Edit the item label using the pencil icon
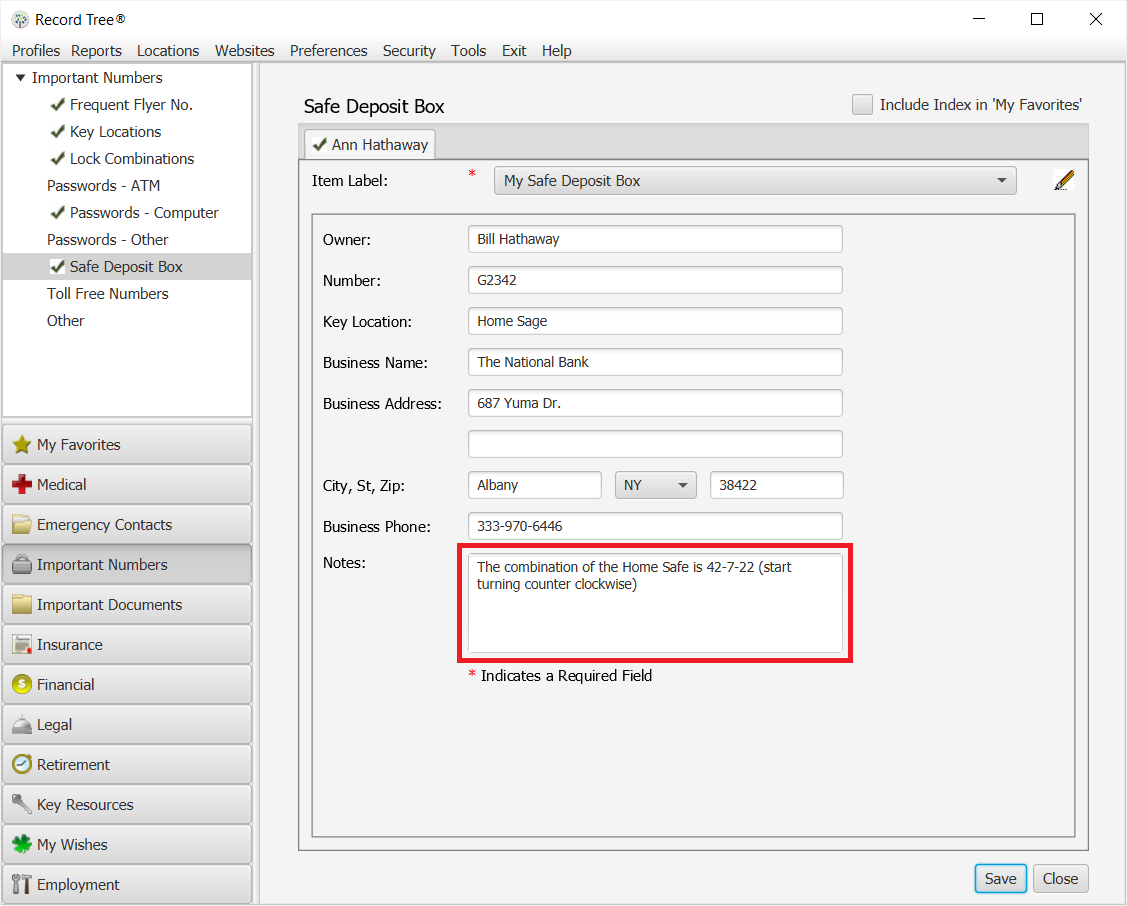This screenshot has width=1127, height=906. click(1063, 180)
